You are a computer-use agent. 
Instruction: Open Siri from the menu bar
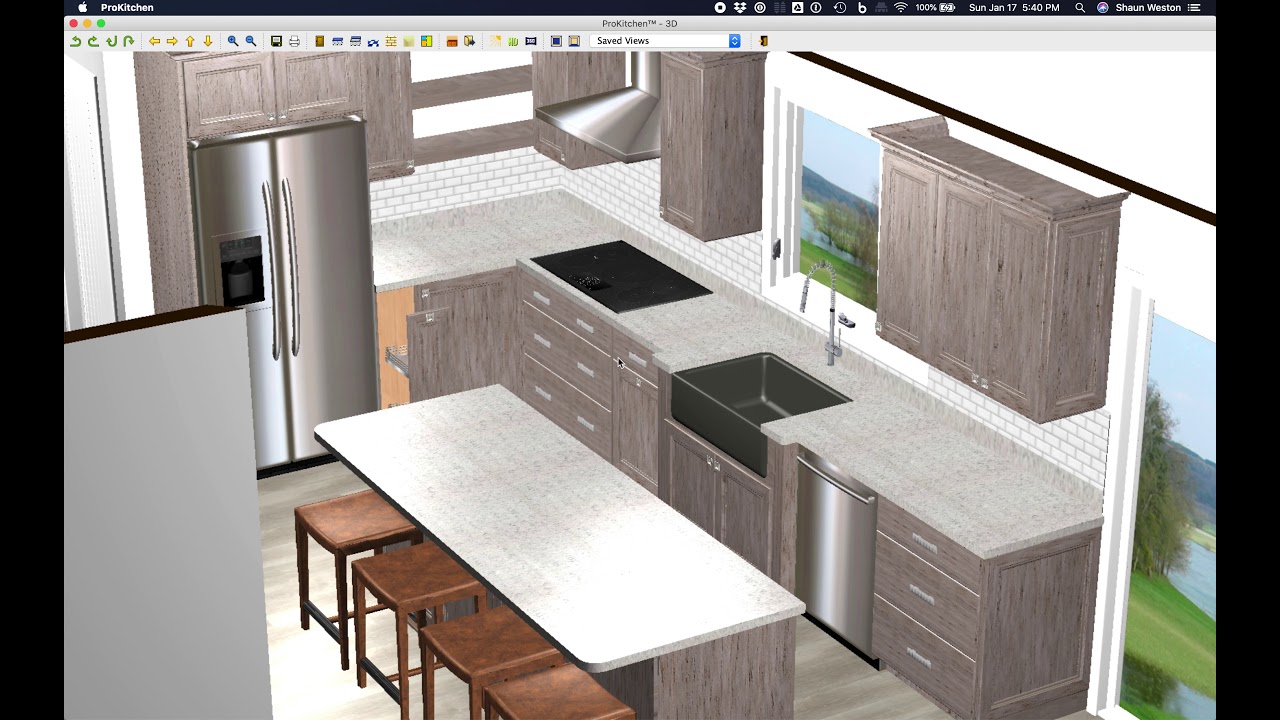(x=1103, y=7)
